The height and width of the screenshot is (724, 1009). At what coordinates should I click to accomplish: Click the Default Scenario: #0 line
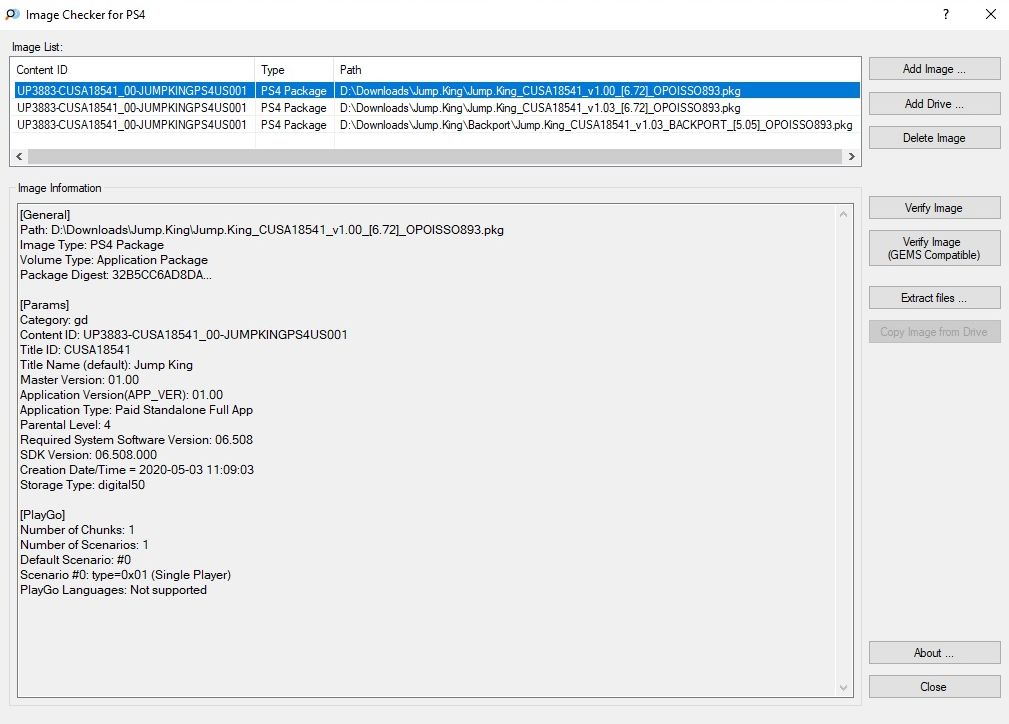click(x=75, y=560)
